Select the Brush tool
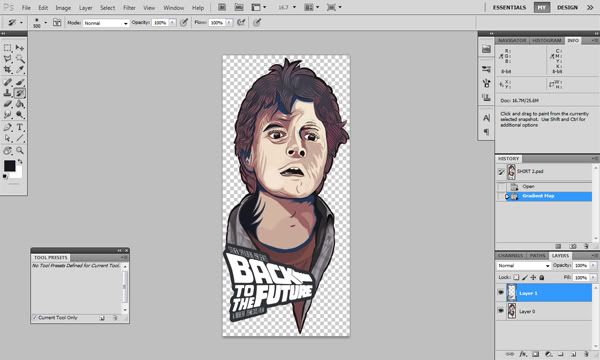Image resolution: width=600 pixels, height=360 pixels. click(20, 82)
